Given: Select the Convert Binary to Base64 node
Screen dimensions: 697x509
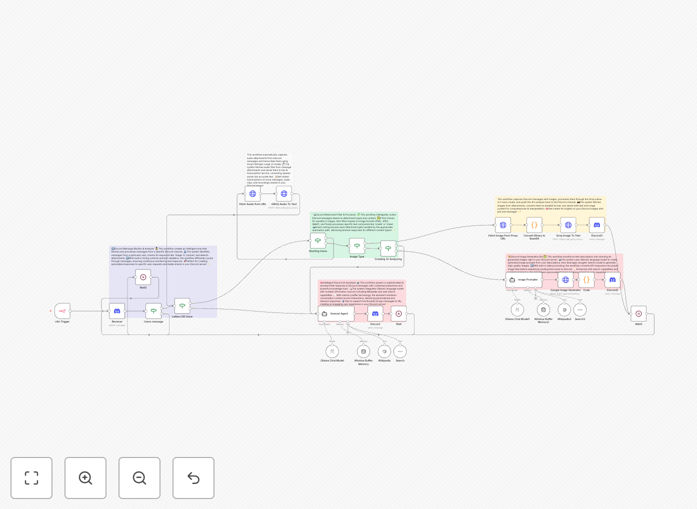Looking at the screenshot, I should point(534,225).
